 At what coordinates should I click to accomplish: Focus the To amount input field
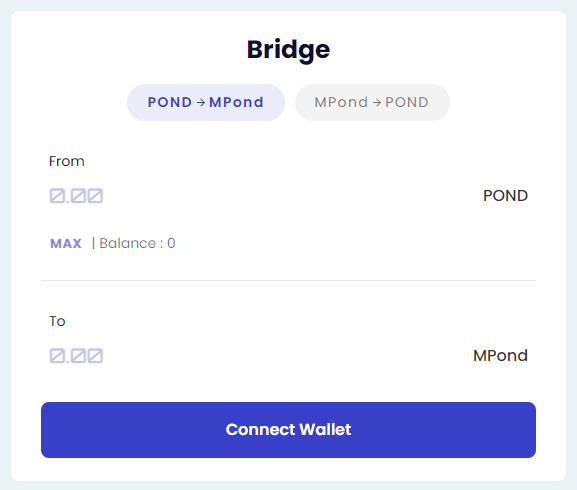point(258,356)
